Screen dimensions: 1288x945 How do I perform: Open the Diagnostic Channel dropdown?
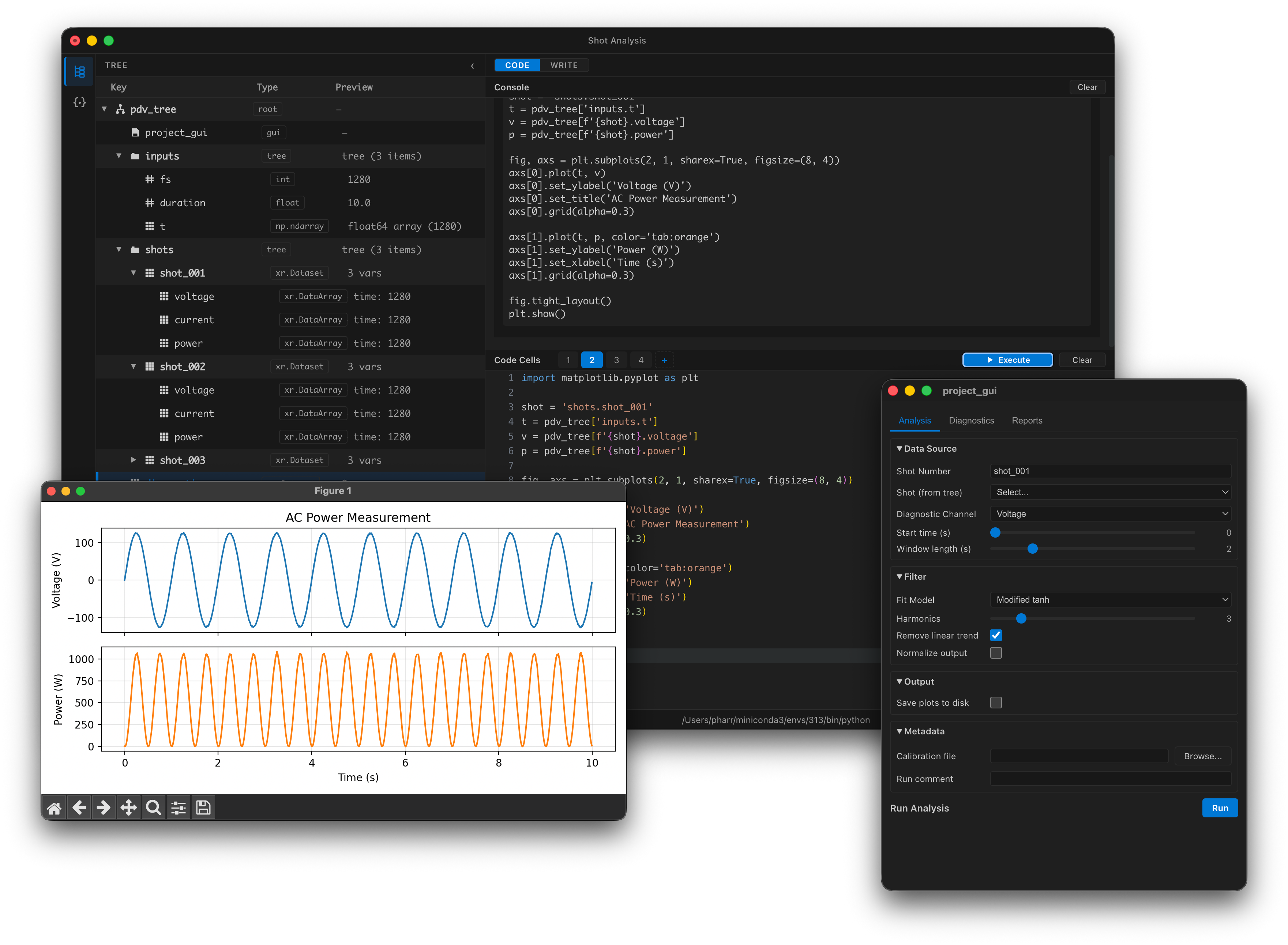(1111, 514)
